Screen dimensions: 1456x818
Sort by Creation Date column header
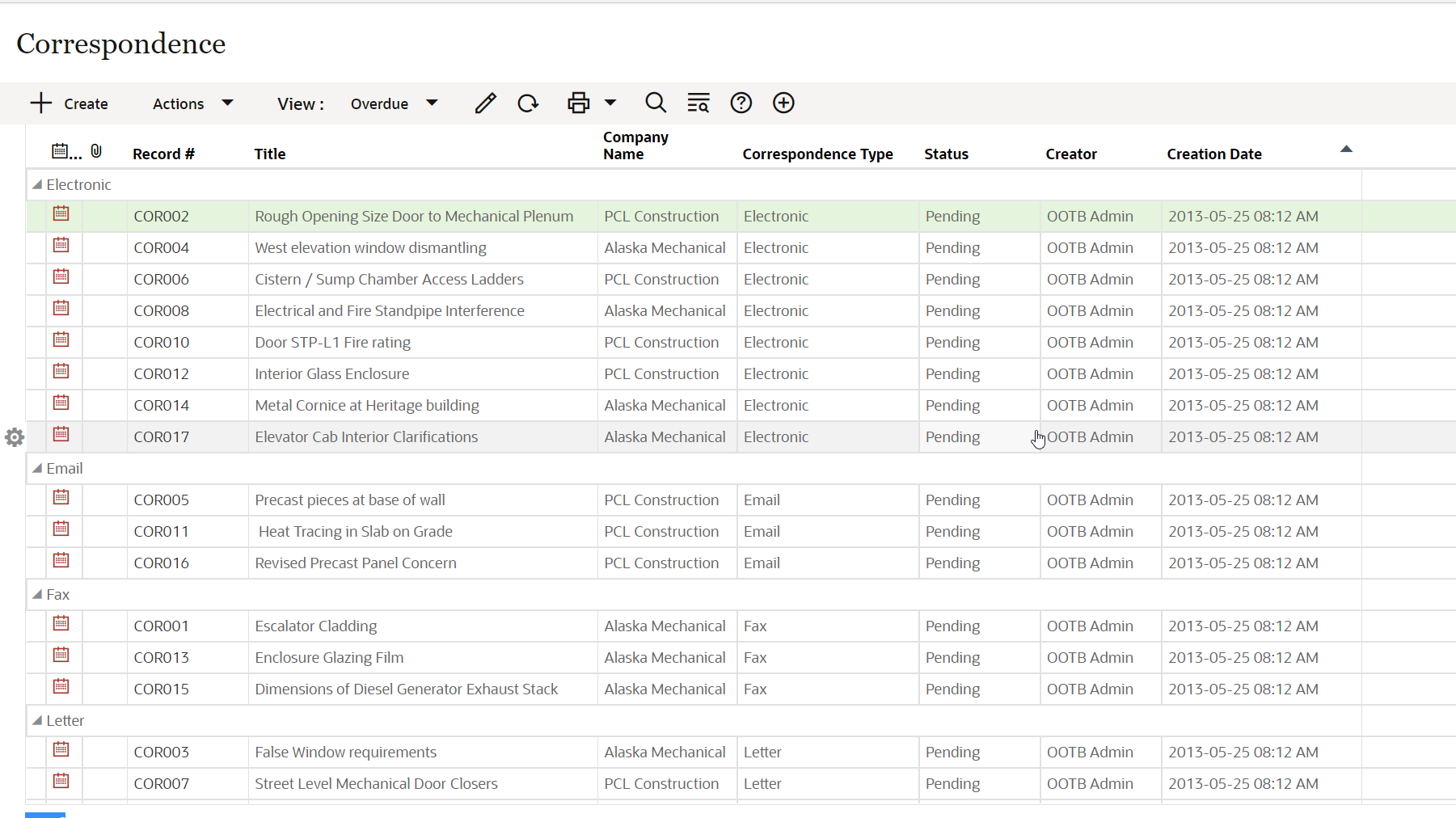[x=1213, y=154]
